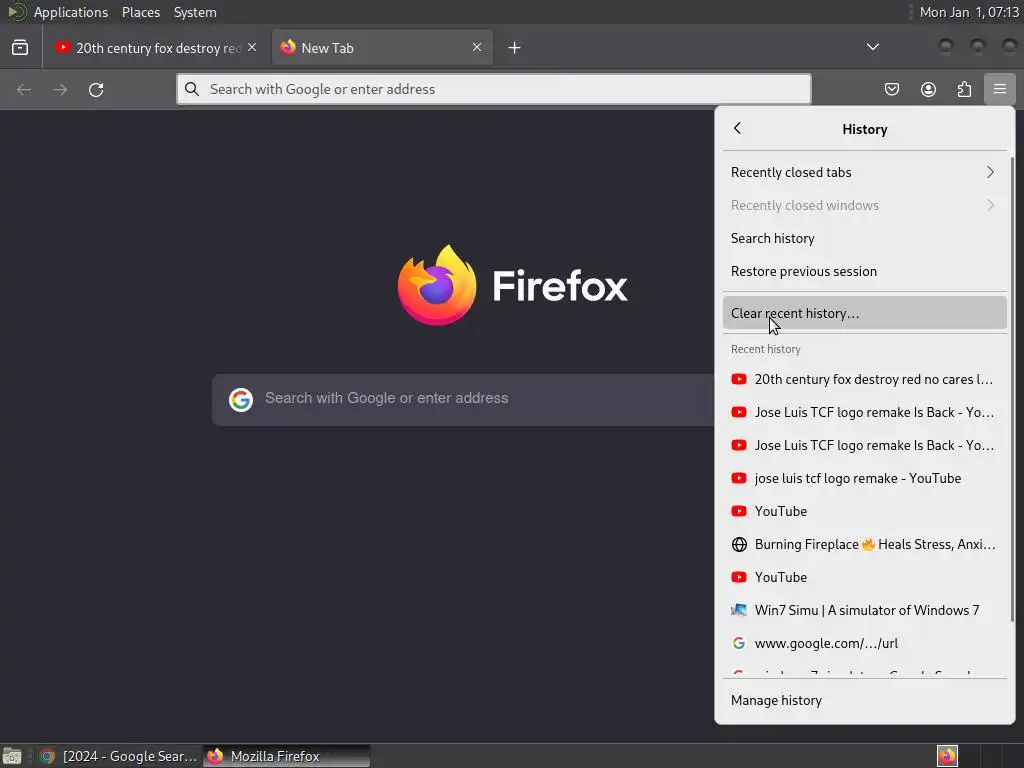Open the Firefox account icon
The height and width of the screenshot is (768, 1024).
928,89
